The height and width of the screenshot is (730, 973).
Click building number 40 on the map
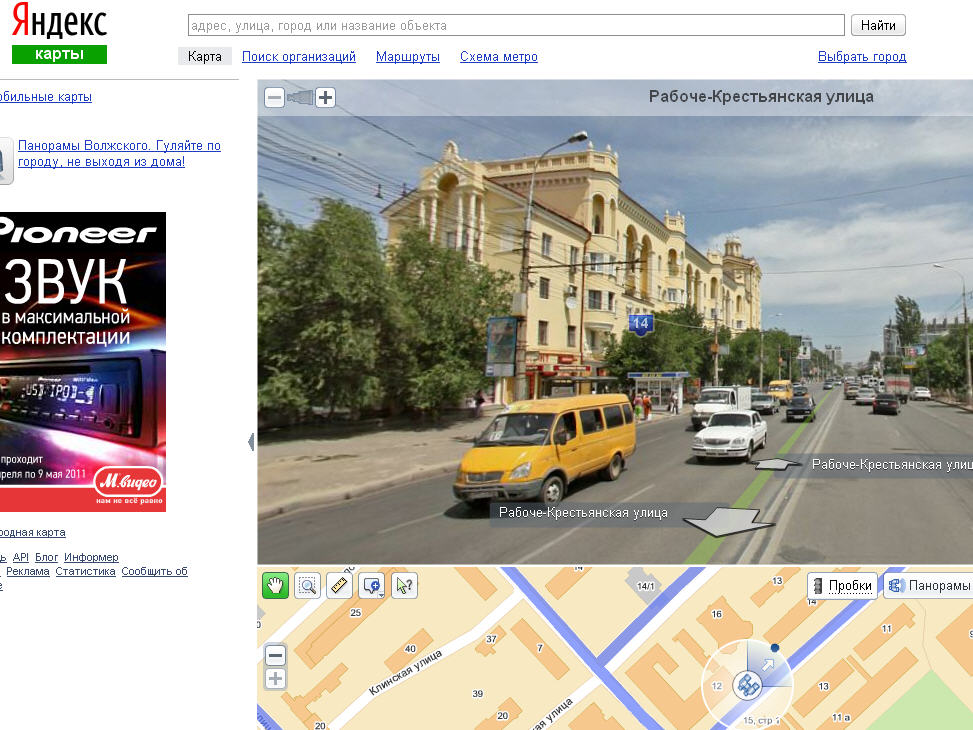pos(410,649)
